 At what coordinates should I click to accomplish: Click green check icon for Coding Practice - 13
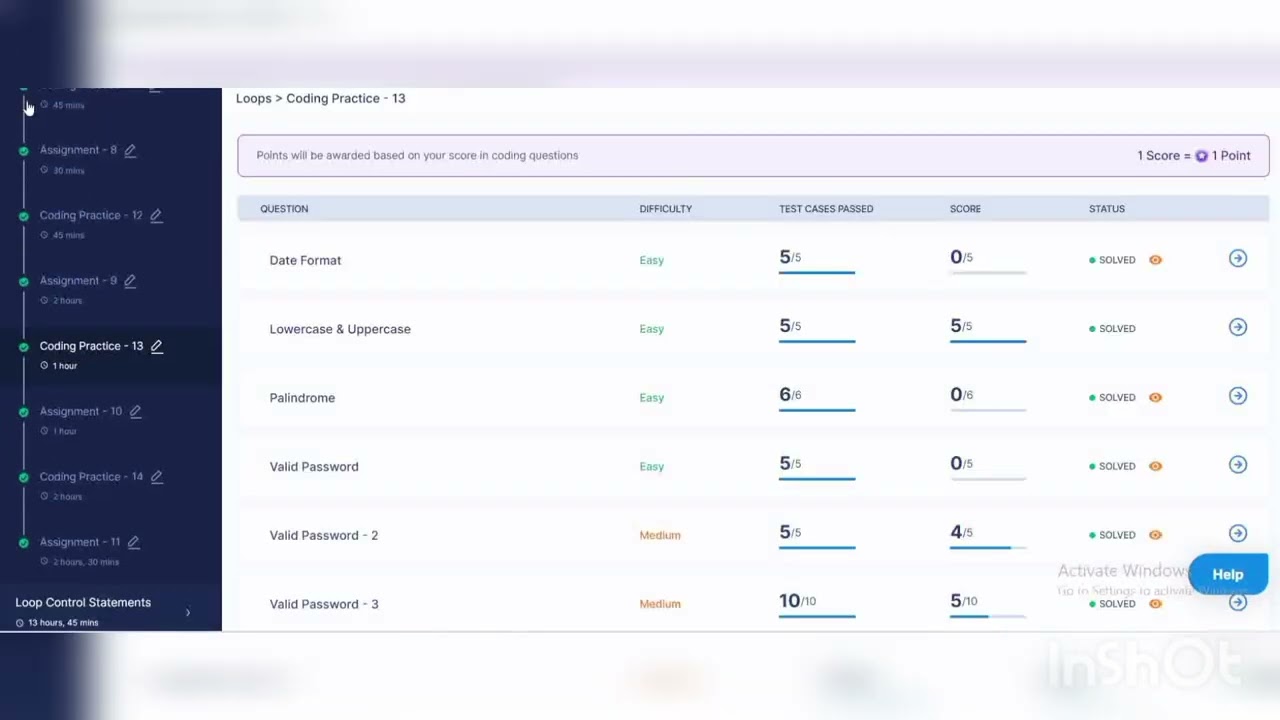[24, 347]
